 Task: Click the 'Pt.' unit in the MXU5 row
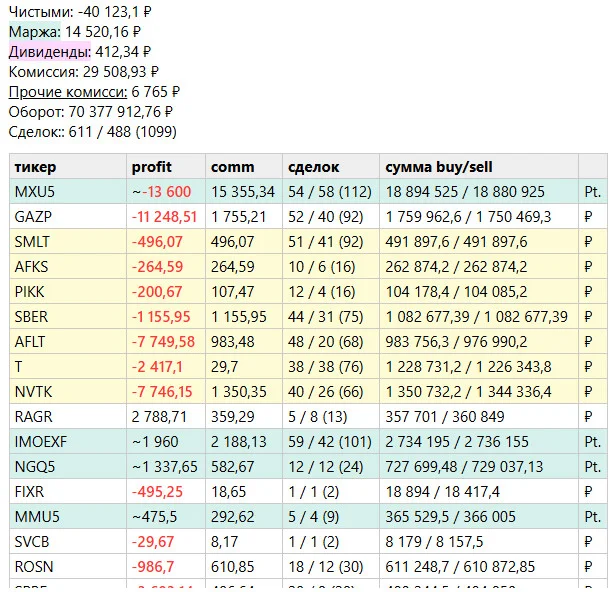point(592,192)
